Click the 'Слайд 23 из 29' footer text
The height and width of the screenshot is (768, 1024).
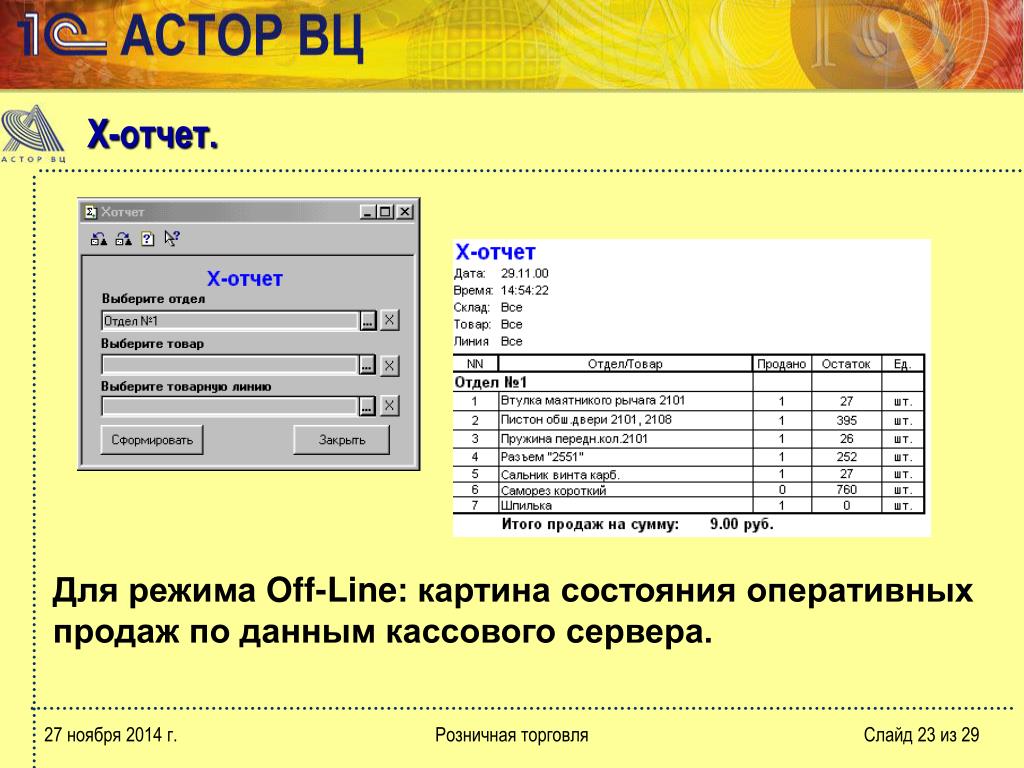pos(921,735)
